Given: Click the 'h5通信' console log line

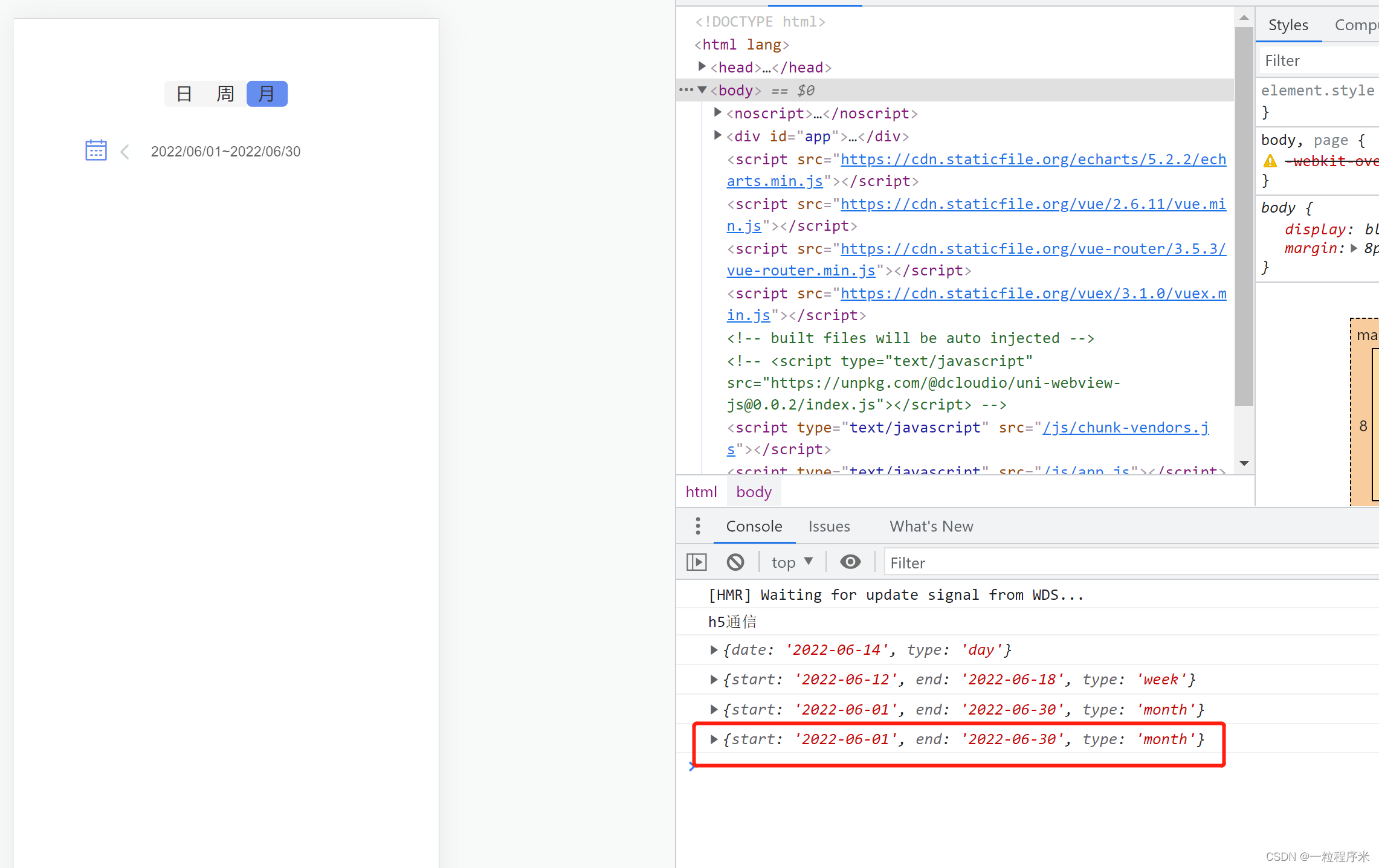Looking at the screenshot, I should [x=732, y=622].
